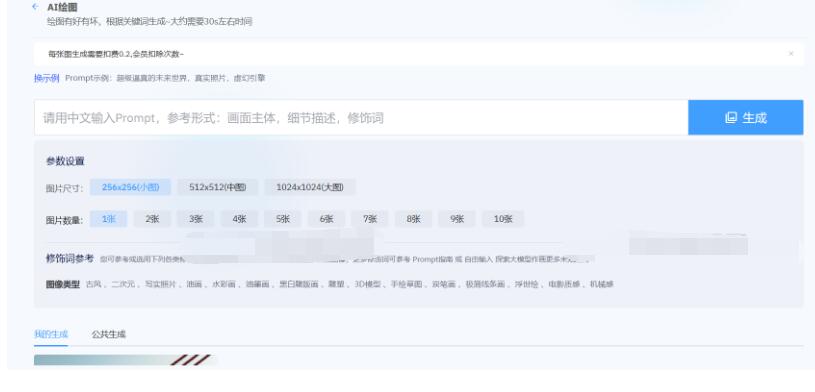
Task: Pick 雕塑 image type keyword
Action: (x=336, y=284)
